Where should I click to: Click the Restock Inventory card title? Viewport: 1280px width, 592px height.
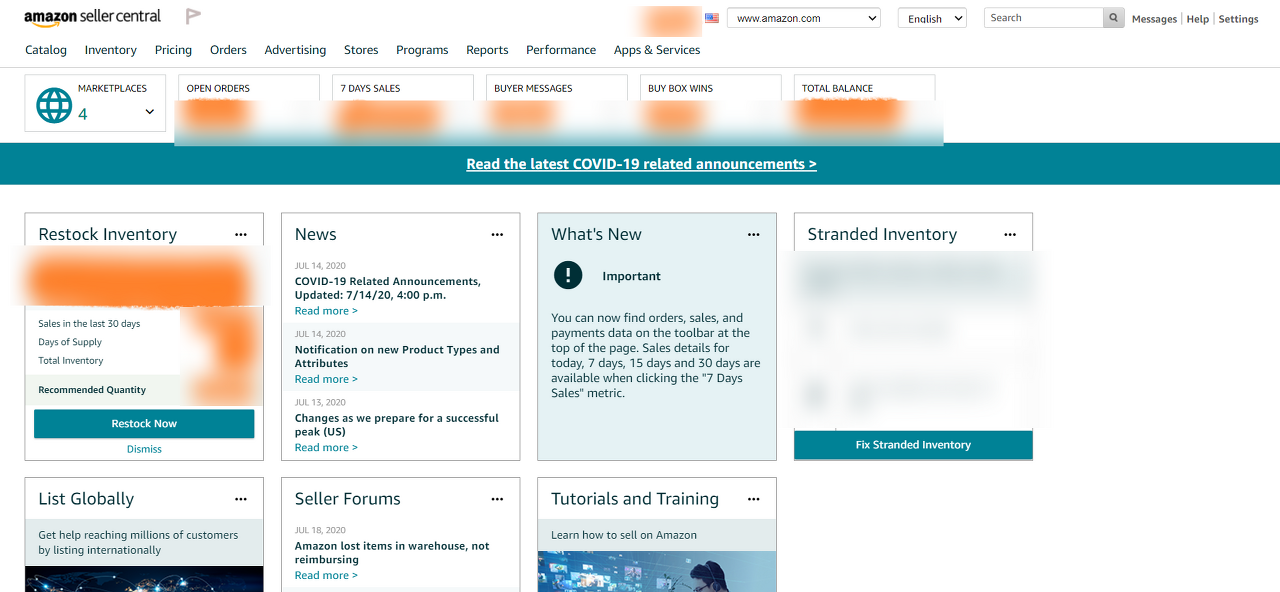108,234
